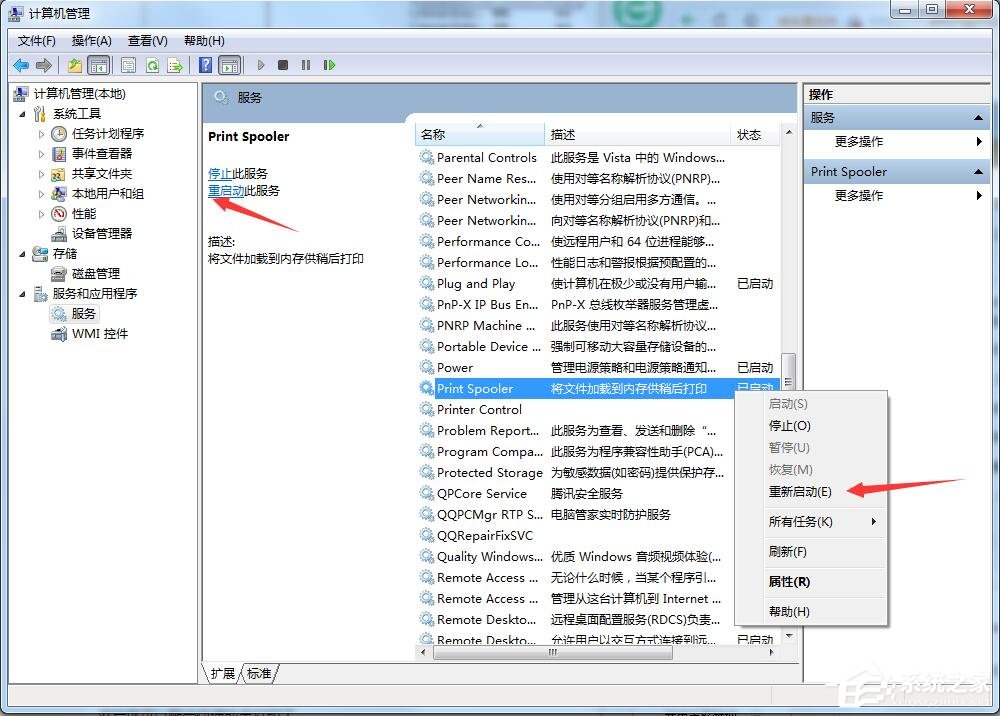Open the 操作(A) menu
Image resolution: width=1000 pixels, height=716 pixels.
91,41
